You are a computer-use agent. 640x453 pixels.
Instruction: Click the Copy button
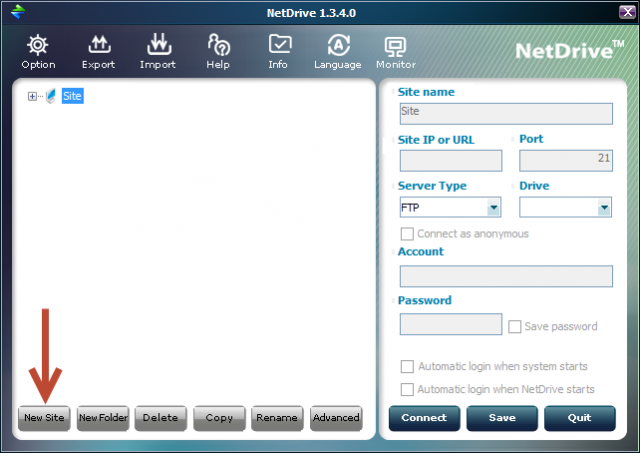(x=219, y=418)
